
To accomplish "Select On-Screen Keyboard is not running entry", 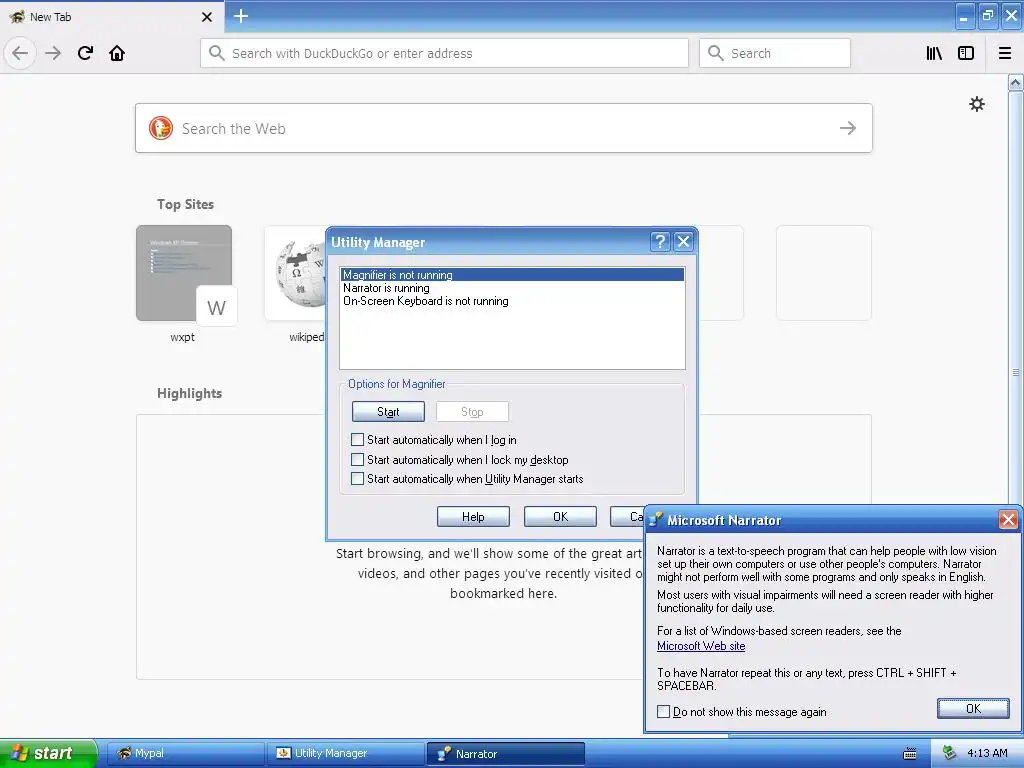I will (512, 301).
